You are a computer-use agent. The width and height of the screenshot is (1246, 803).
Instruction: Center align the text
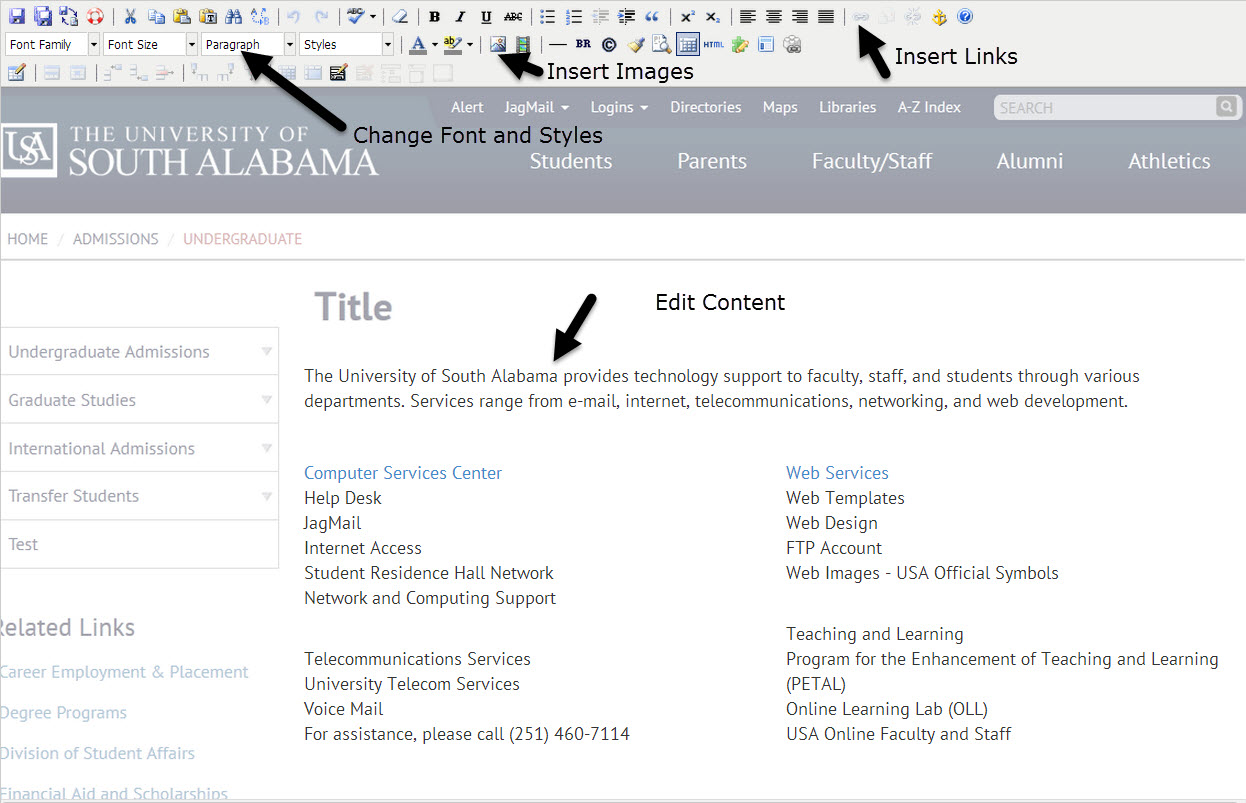click(774, 16)
